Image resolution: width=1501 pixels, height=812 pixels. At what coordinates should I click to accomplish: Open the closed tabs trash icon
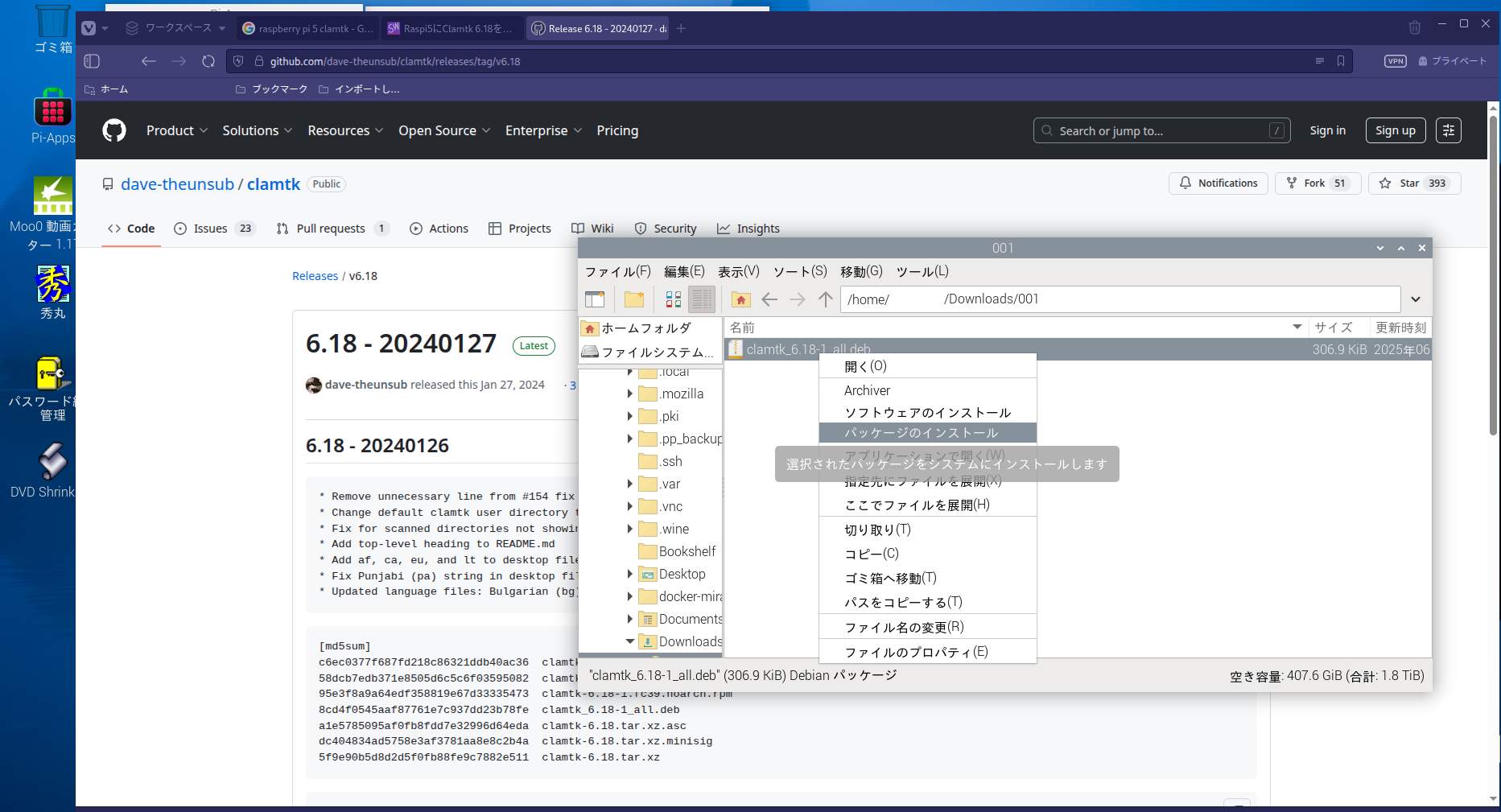tap(1415, 27)
